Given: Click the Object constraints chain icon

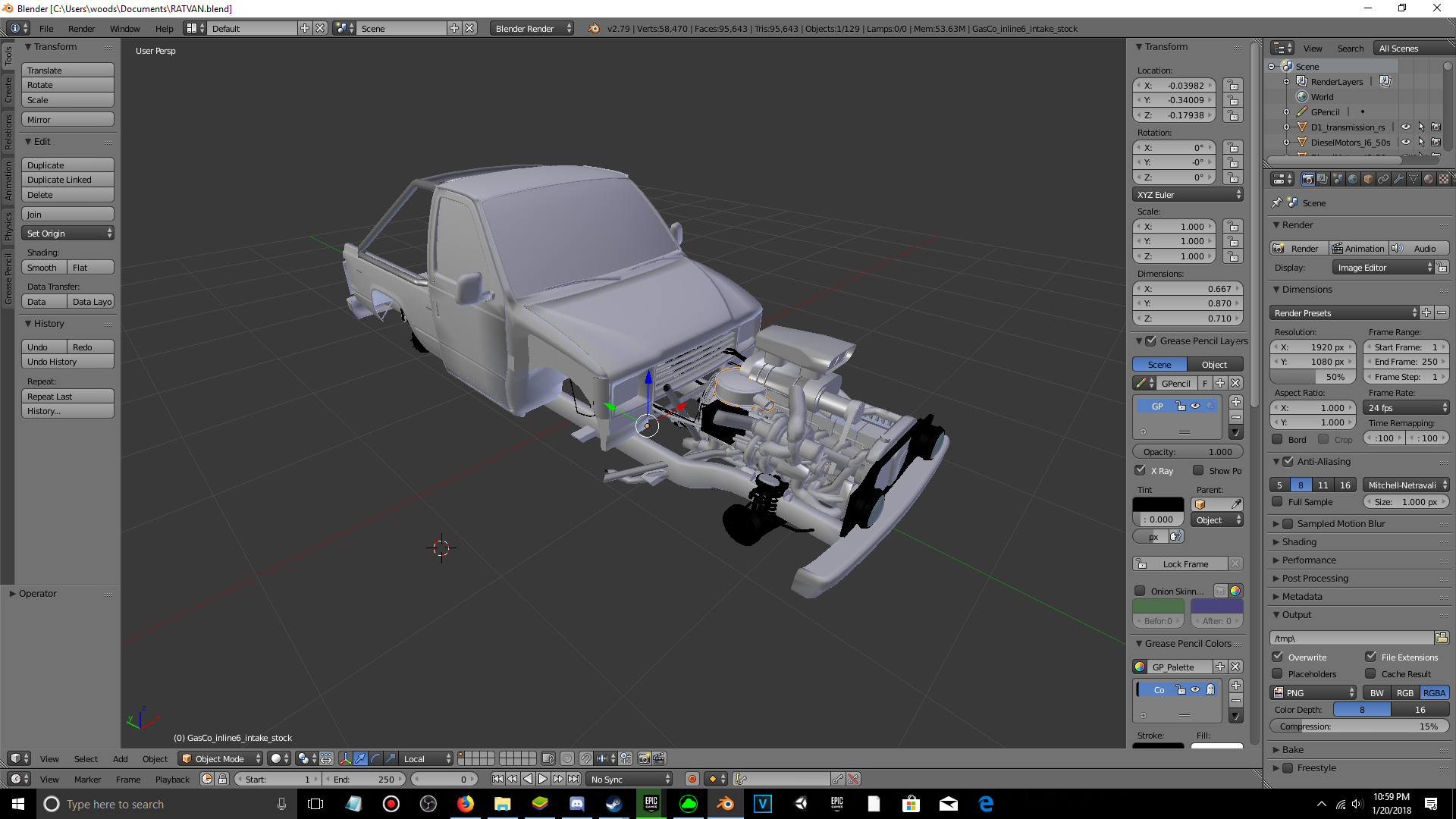Looking at the screenshot, I should [1383, 180].
